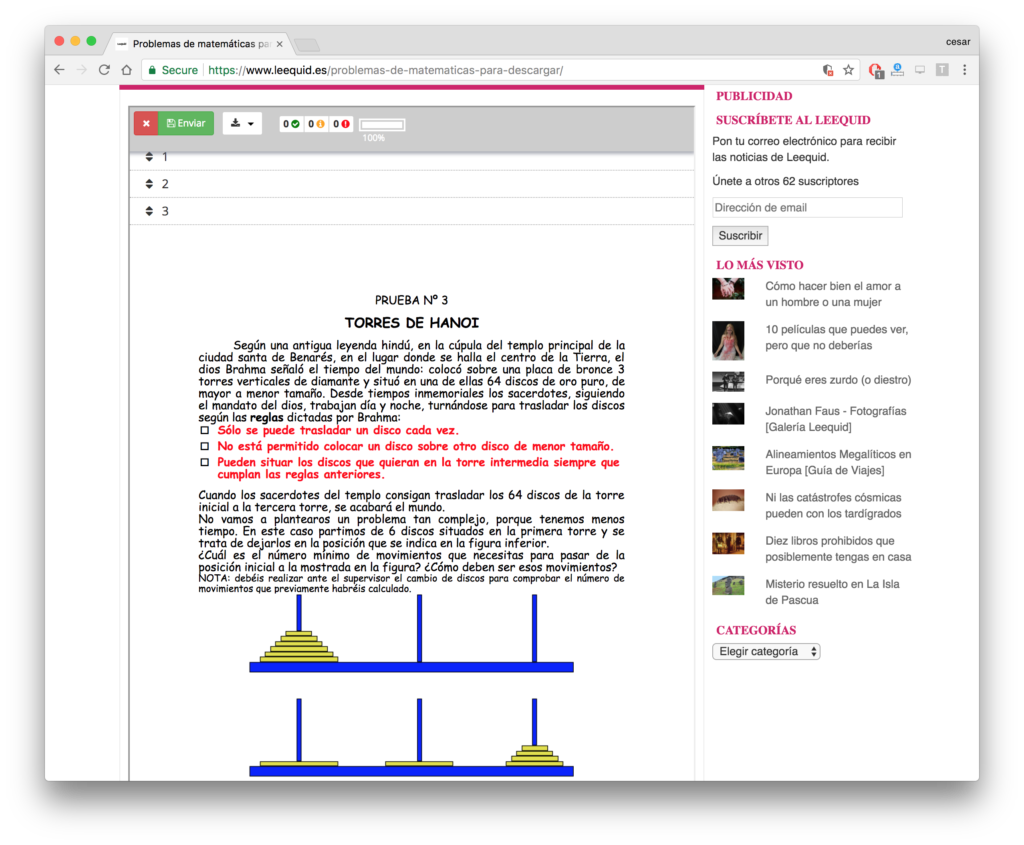This screenshot has width=1024, height=845.
Task: Click the green check counter badge
Action: point(291,124)
